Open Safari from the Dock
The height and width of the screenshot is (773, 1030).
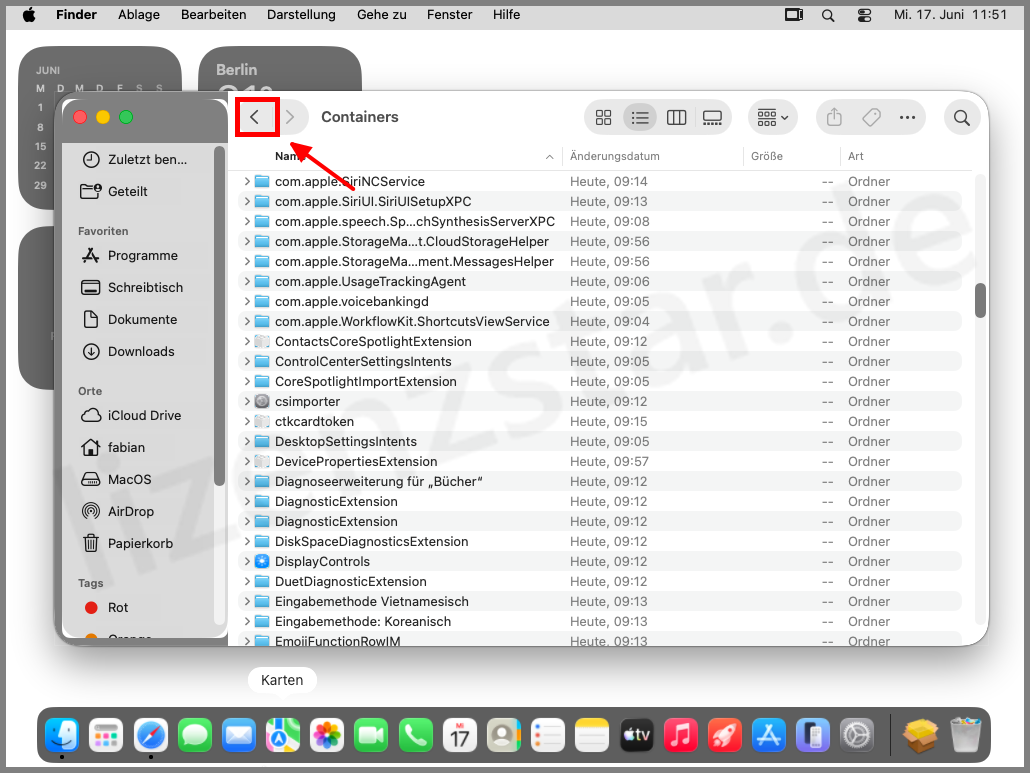(150, 735)
